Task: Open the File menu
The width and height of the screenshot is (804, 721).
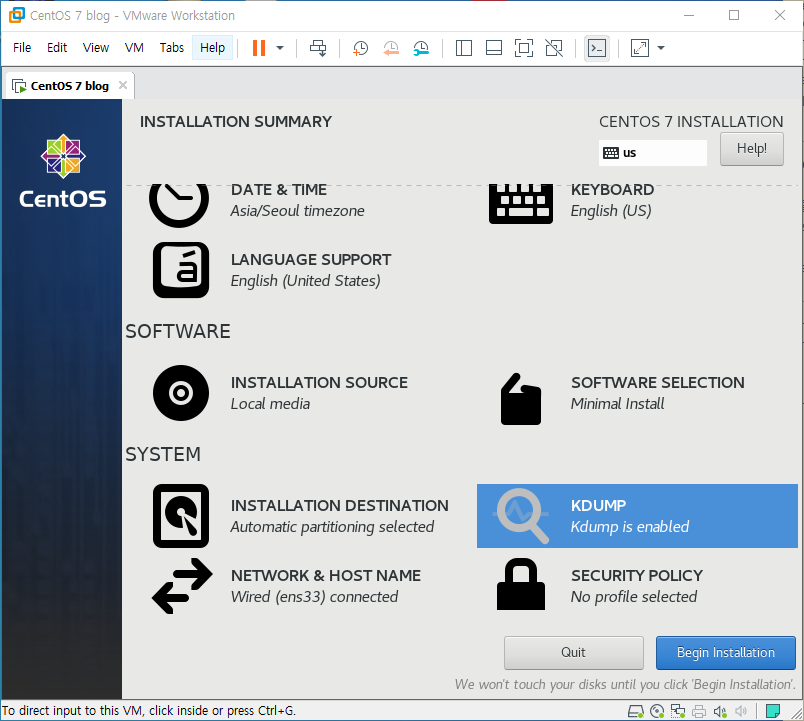Action: [22, 48]
